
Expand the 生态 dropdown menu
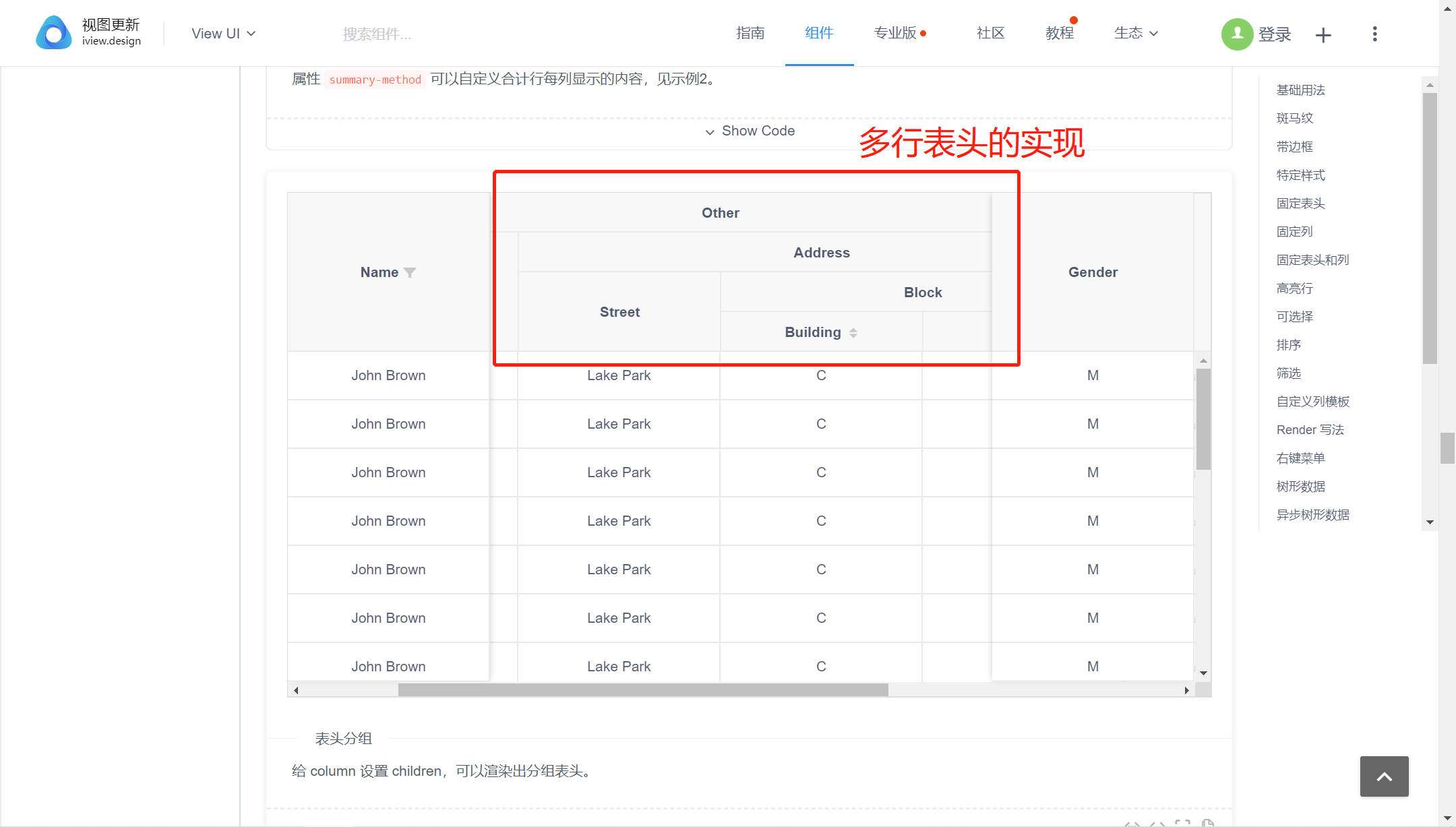point(1136,33)
